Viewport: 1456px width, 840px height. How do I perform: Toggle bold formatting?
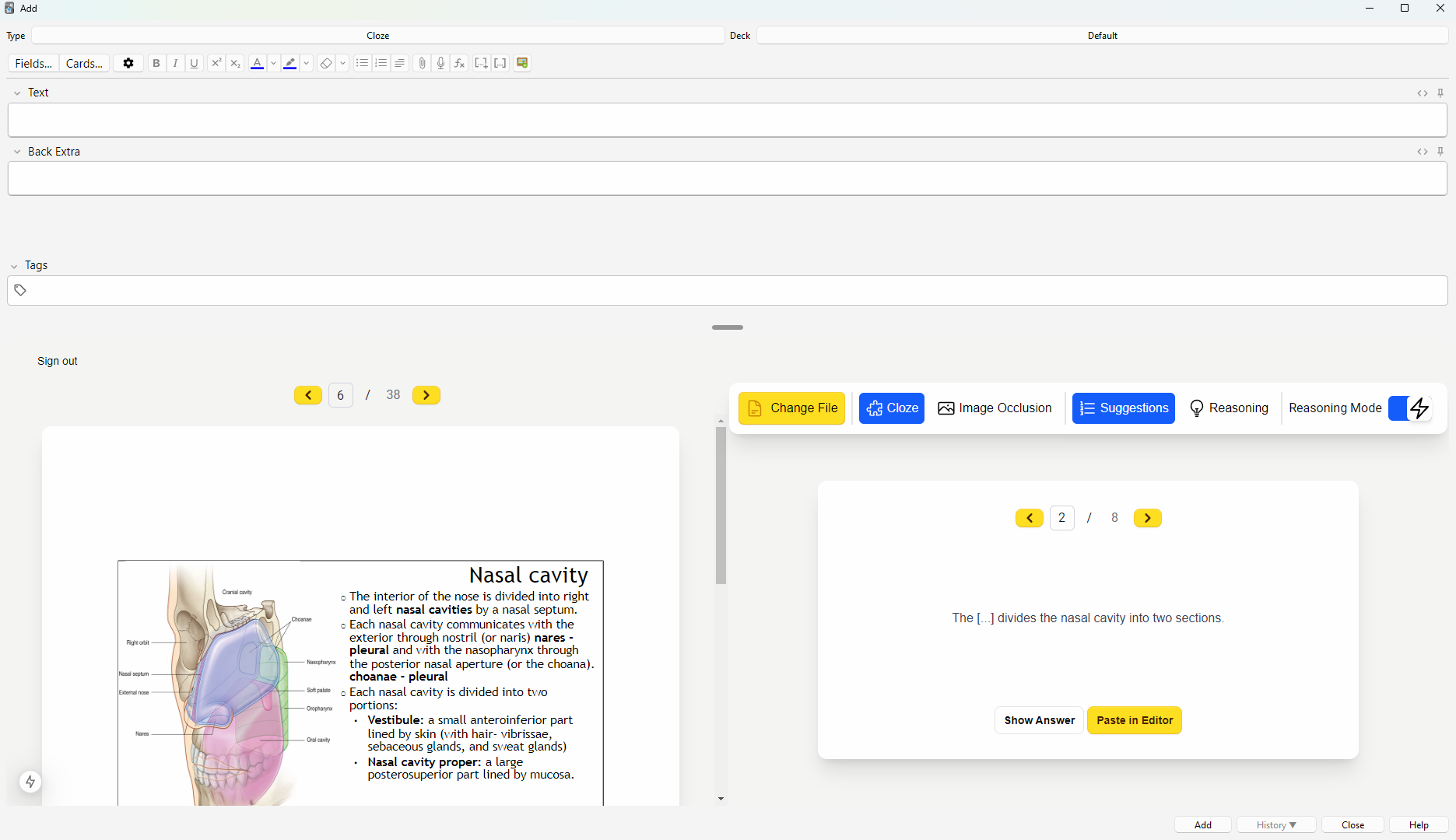[x=156, y=64]
